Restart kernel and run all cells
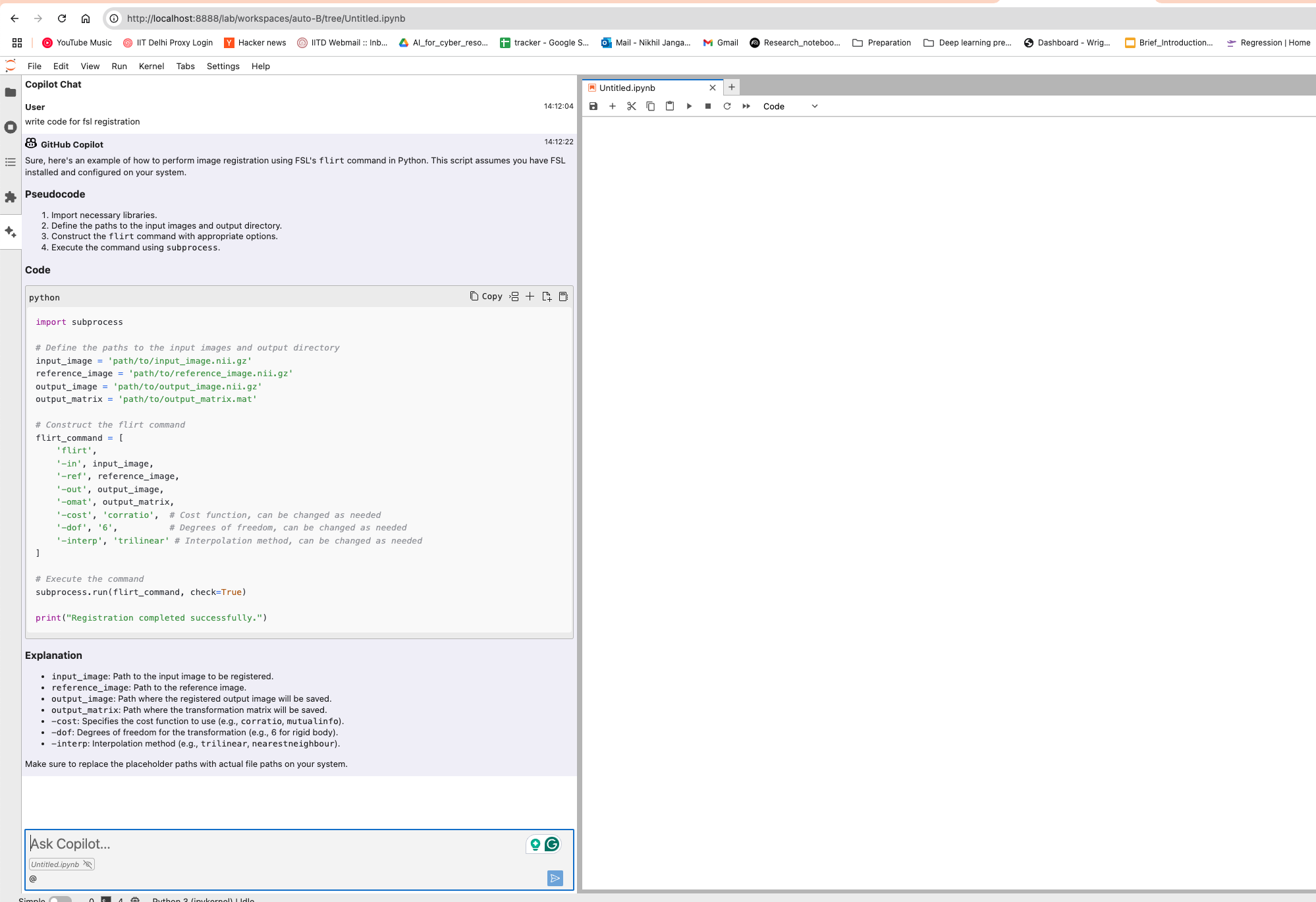Screen dimensions: 1316x902 coord(746,106)
